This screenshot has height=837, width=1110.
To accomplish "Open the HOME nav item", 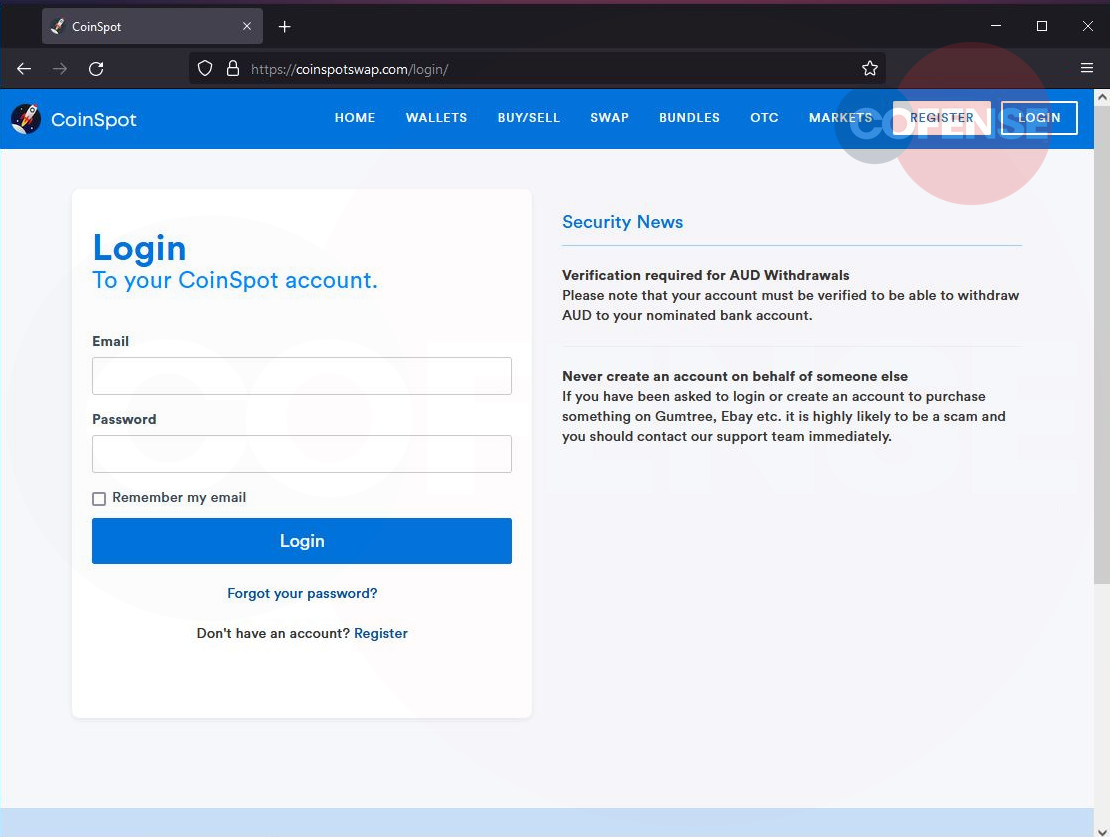I will [355, 118].
